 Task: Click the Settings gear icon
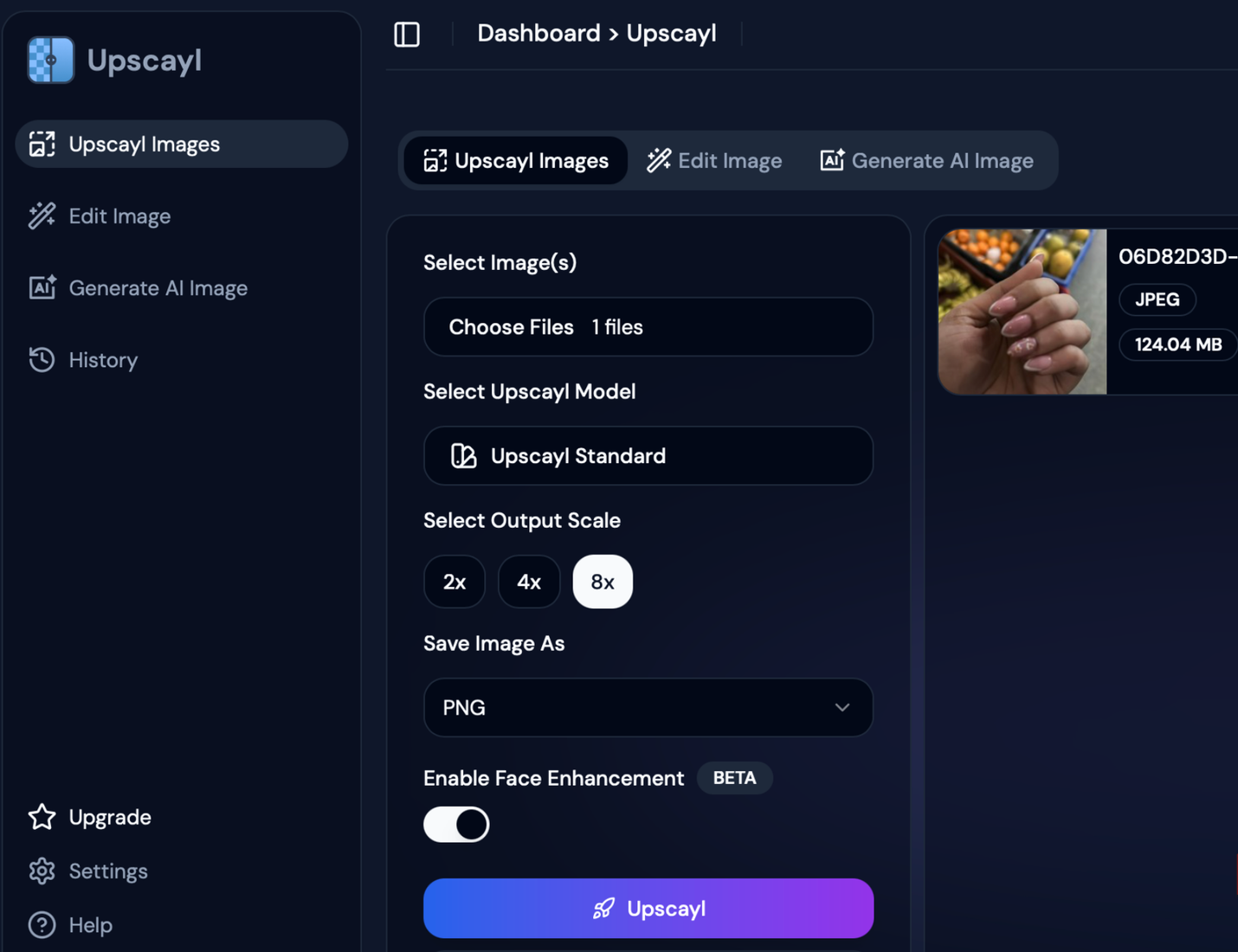click(x=42, y=871)
